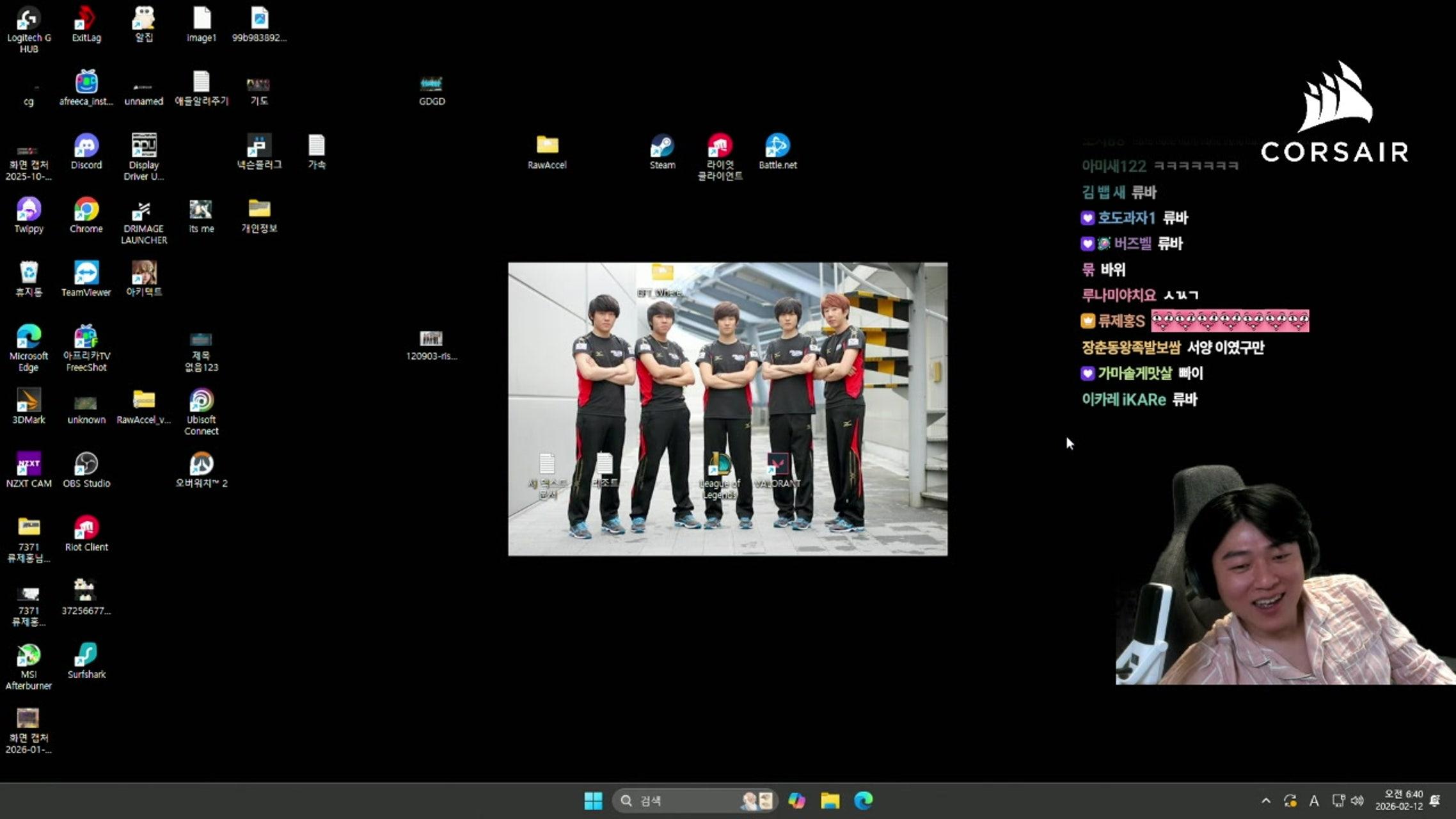The image size is (1456, 819).
Task: Open the clock and date panel
Action: (x=1398, y=800)
